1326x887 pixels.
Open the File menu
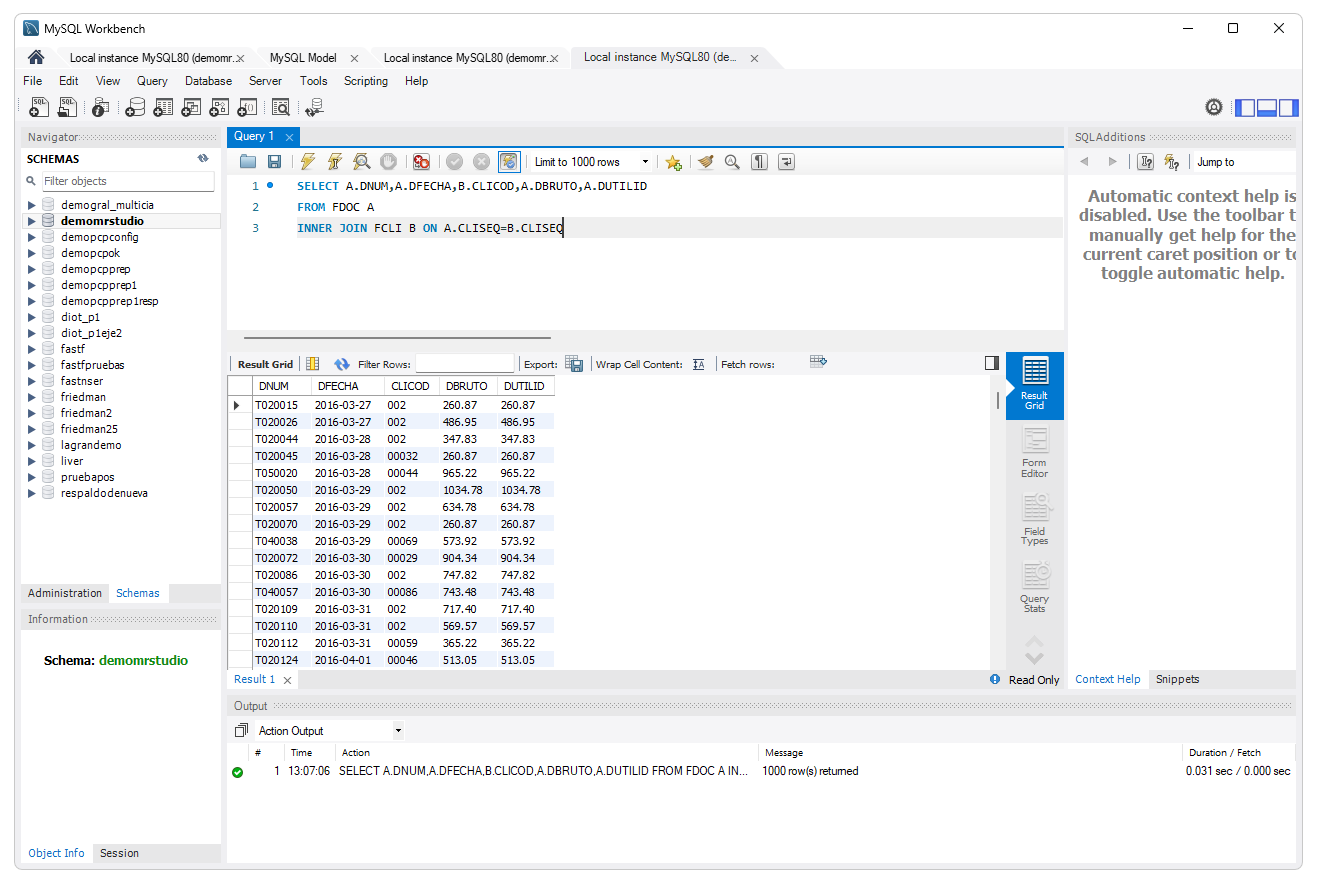32,81
